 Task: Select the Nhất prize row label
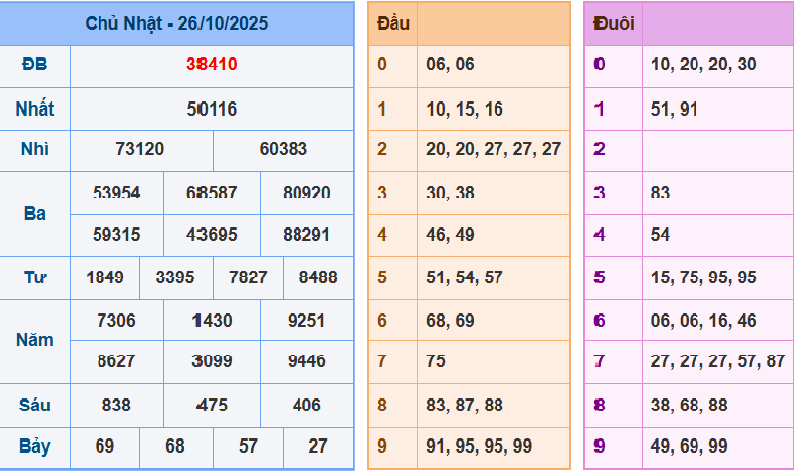34,108
